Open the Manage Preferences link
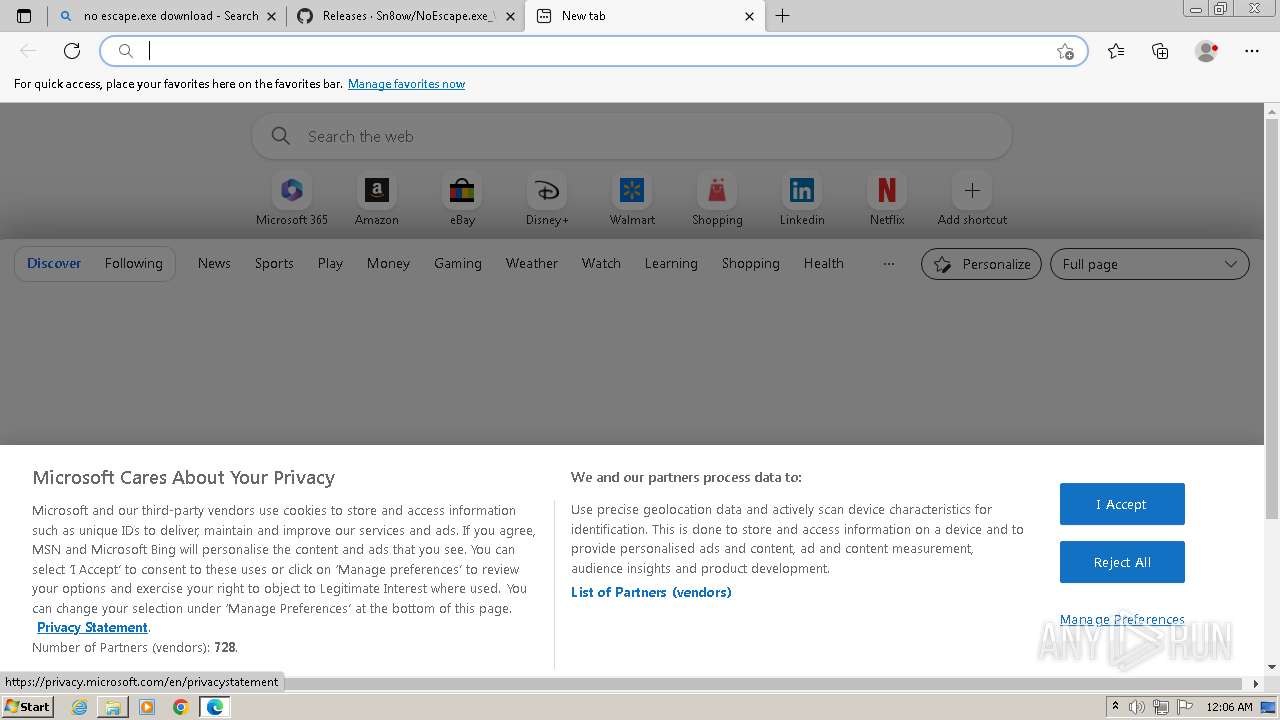The image size is (1280, 720). coord(1122,620)
